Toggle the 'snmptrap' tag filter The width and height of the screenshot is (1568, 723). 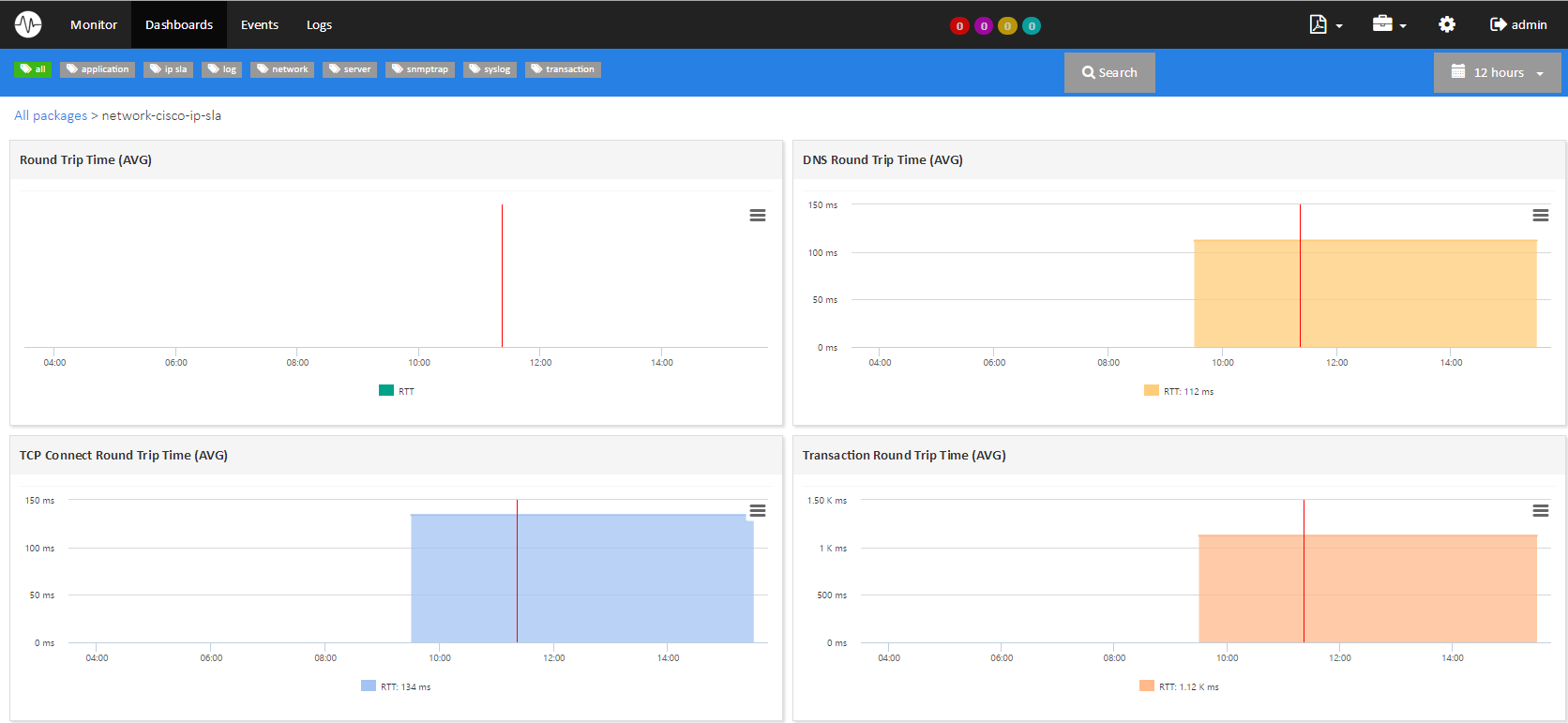point(420,69)
